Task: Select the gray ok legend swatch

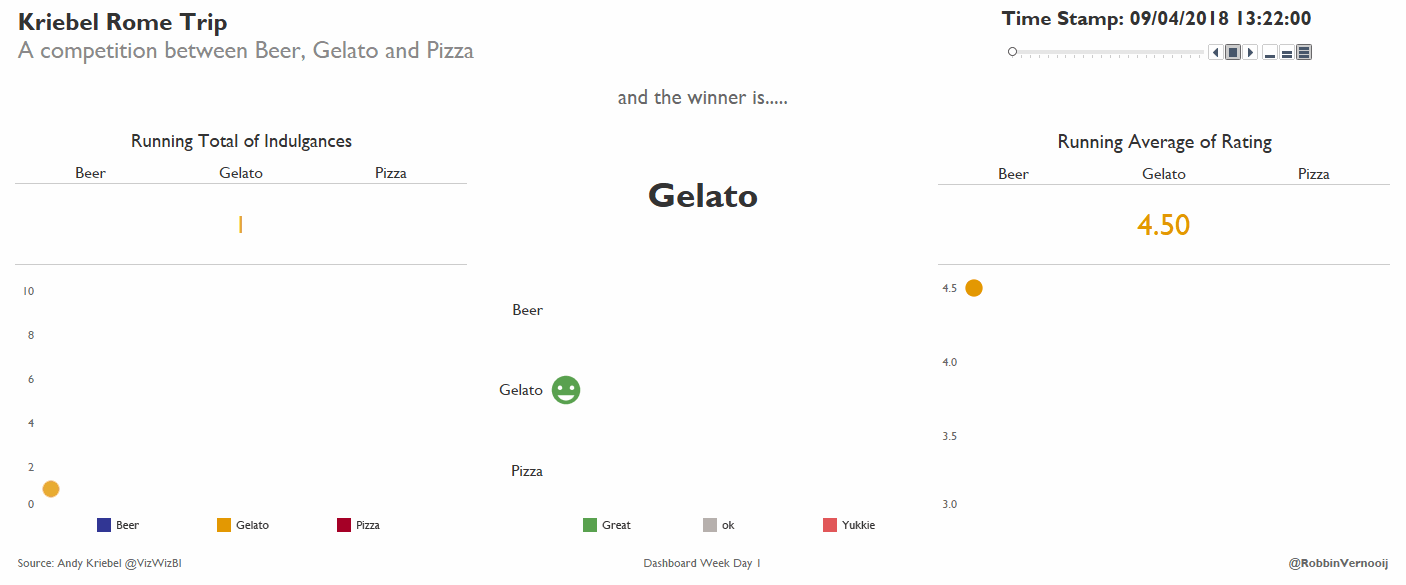Action: click(710, 525)
